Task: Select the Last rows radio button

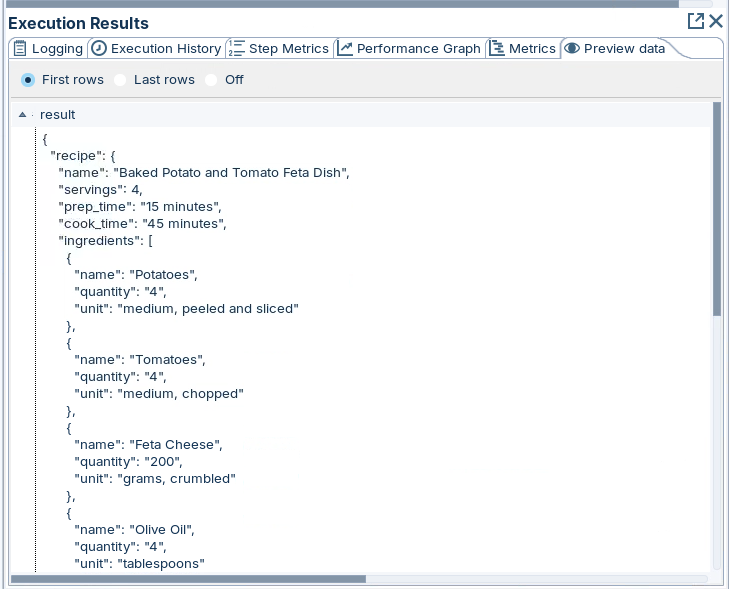Action: [x=120, y=79]
